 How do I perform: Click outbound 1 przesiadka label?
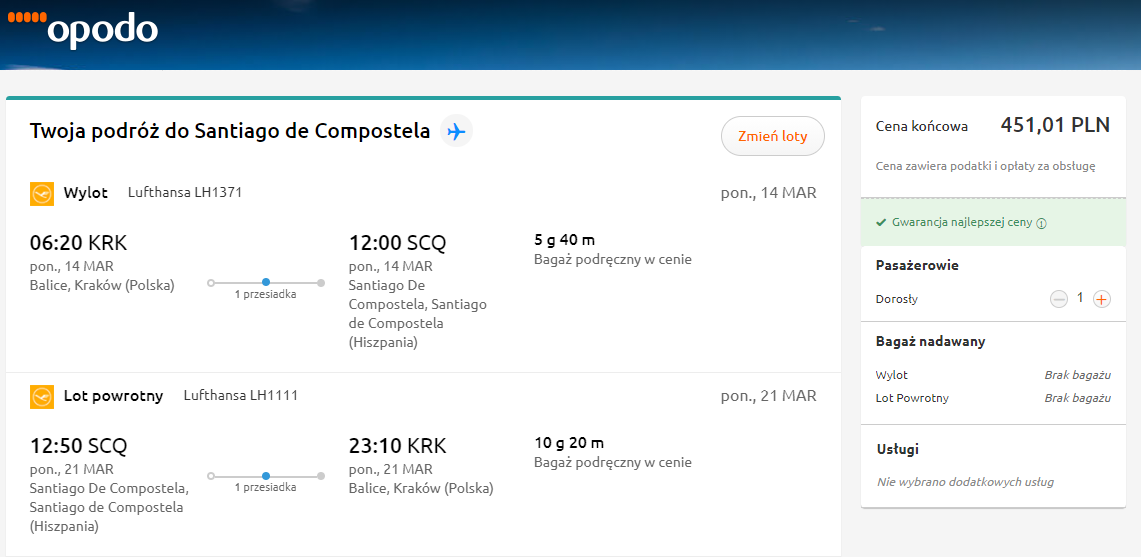[266, 295]
